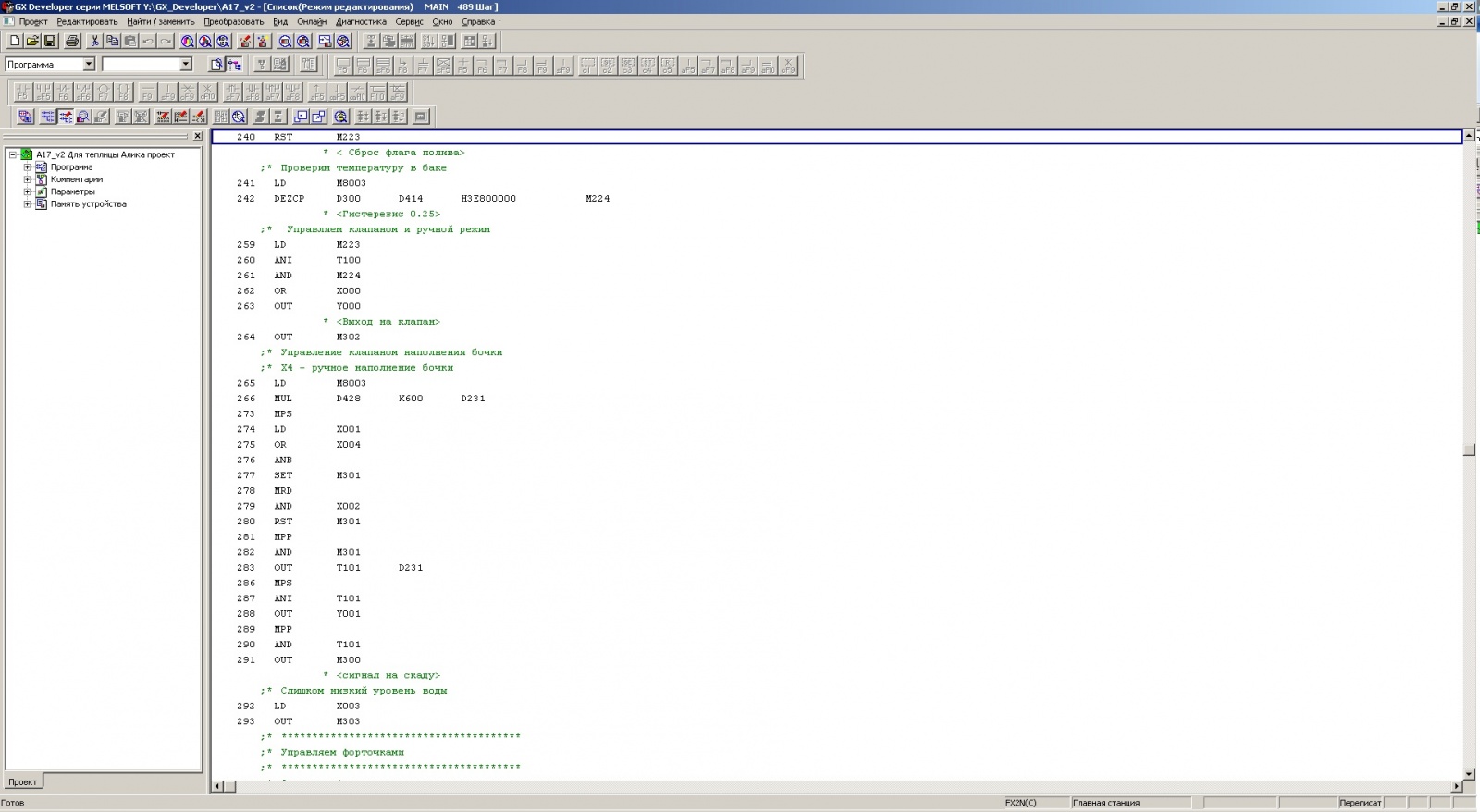Expand the Память устройства tree node

coord(27,203)
